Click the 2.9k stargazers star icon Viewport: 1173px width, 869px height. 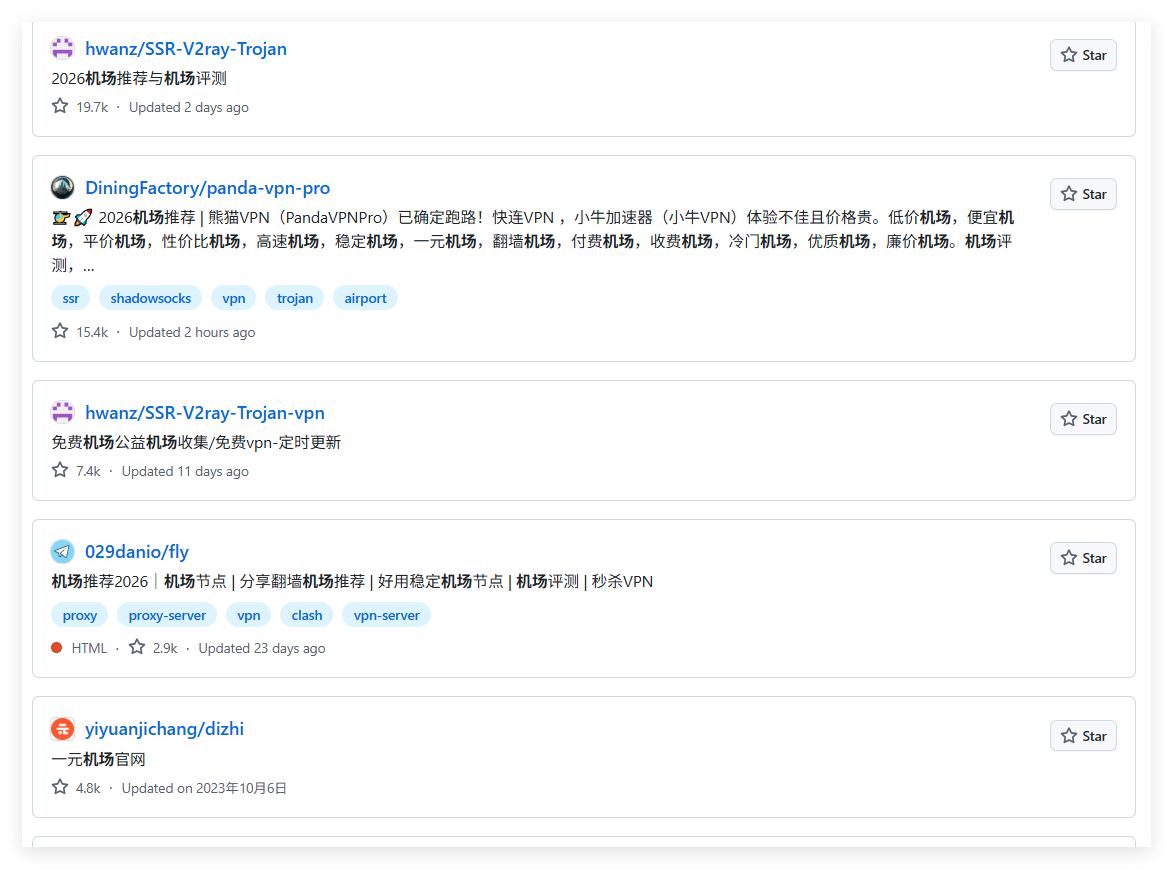point(137,647)
